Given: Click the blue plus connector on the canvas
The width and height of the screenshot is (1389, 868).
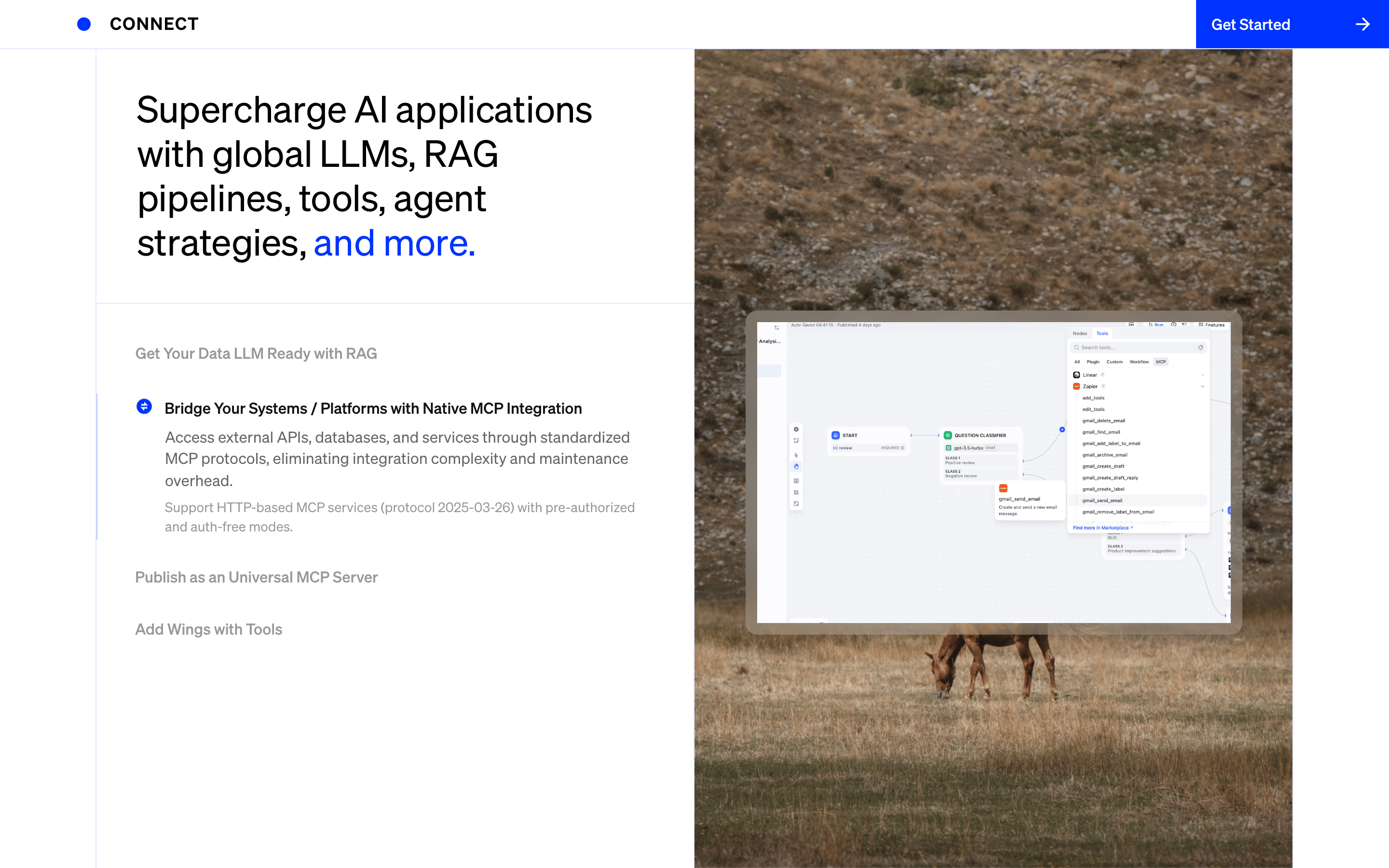Looking at the screenshot, I should [1062, 429].
